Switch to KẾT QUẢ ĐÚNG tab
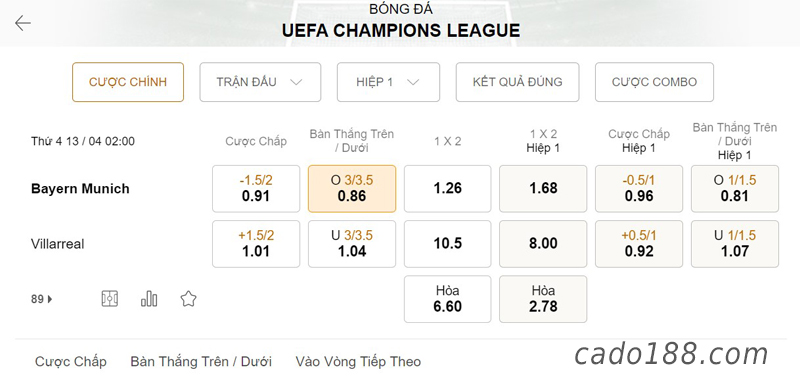800x384 pixels. click(517, 82)
